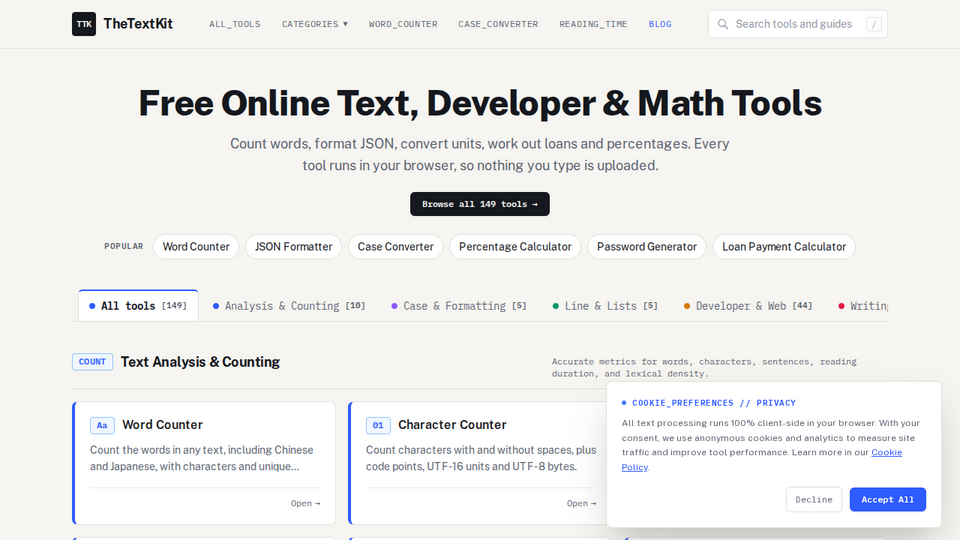960x540 pixels.
Task: Go to the BLOG page
Action: 660,24
